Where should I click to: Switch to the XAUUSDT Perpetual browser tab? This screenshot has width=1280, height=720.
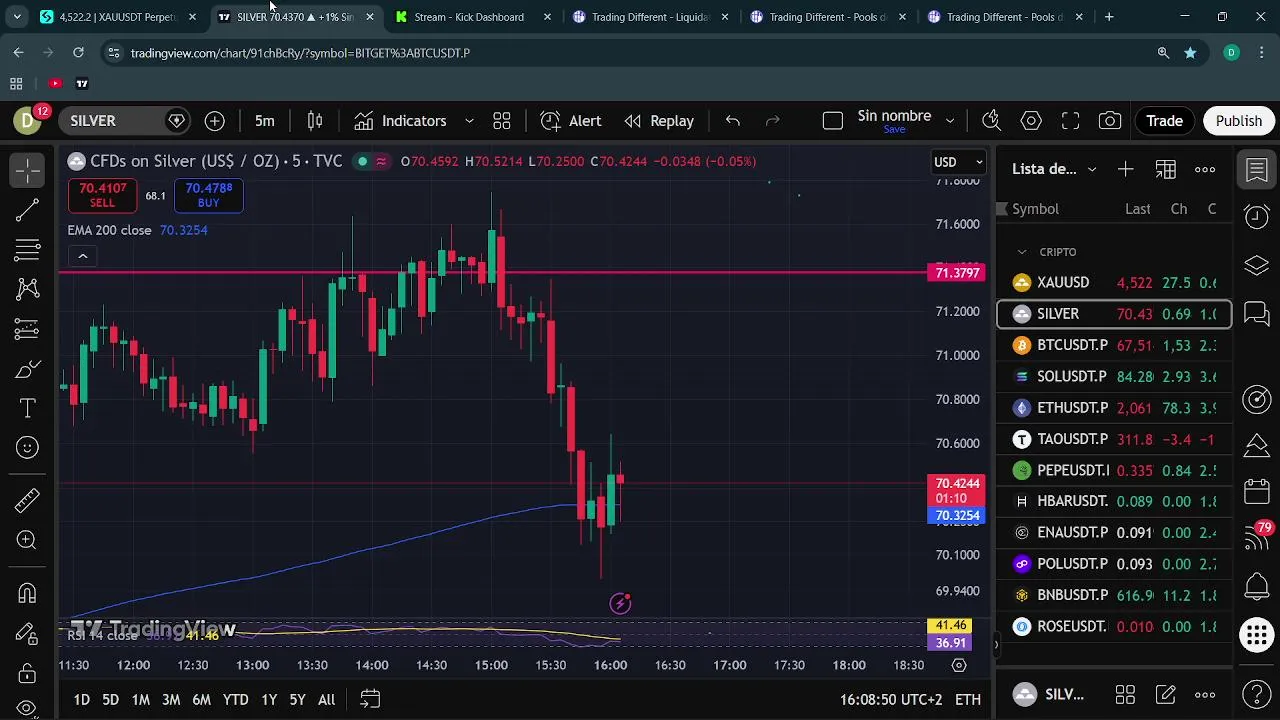[117, 17]
